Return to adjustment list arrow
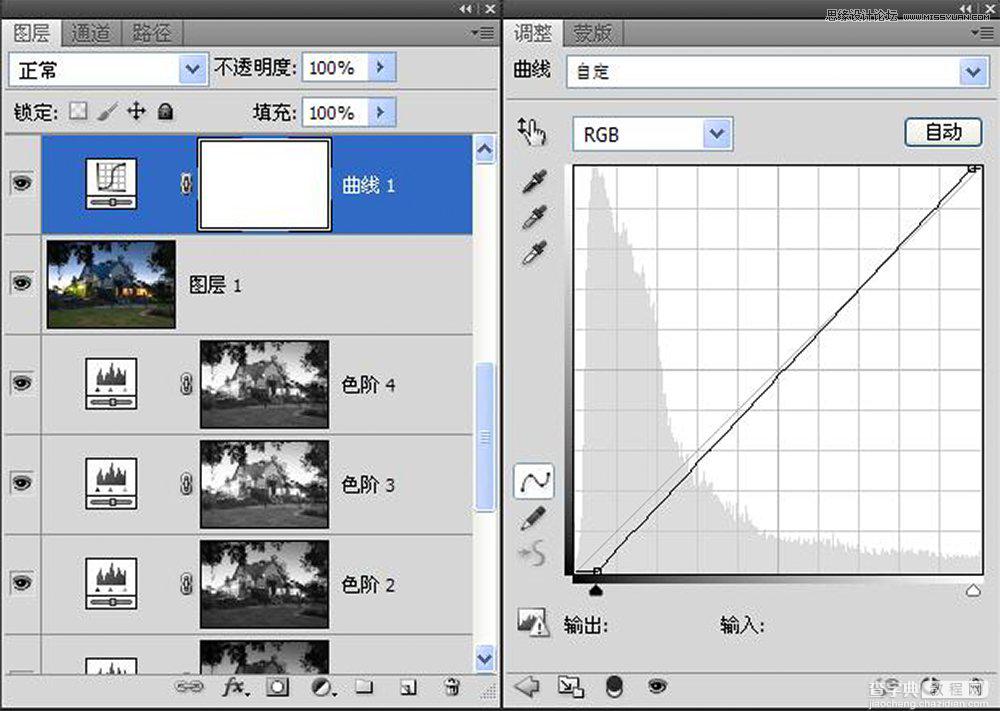 (x=527, y=686)
